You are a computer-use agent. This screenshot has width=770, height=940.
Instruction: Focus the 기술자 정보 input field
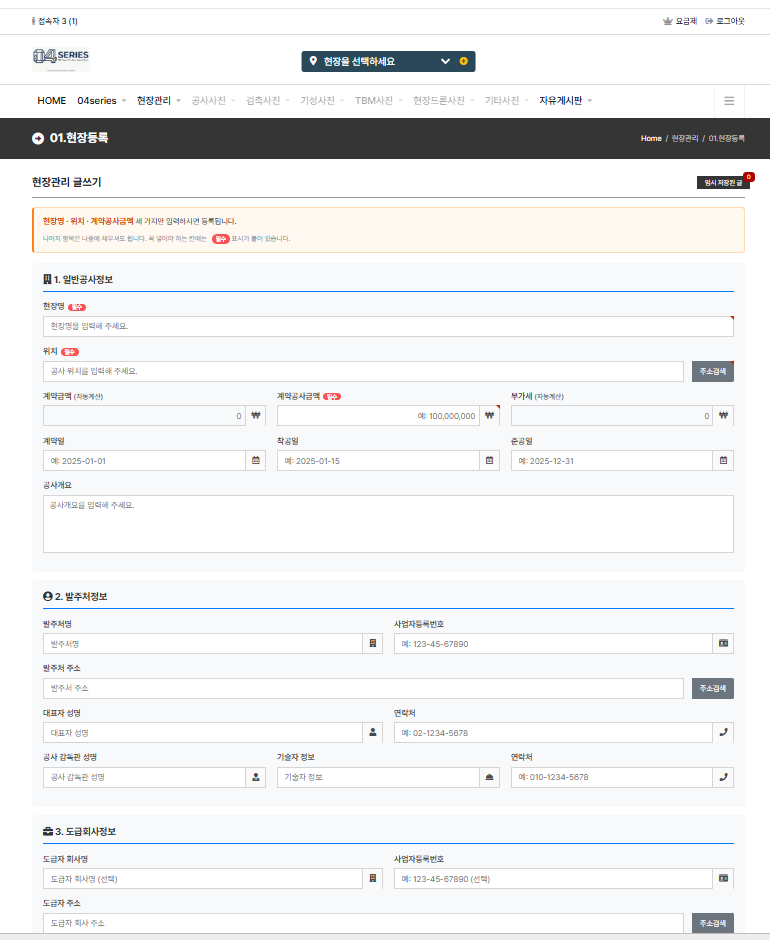pos(378,777)
